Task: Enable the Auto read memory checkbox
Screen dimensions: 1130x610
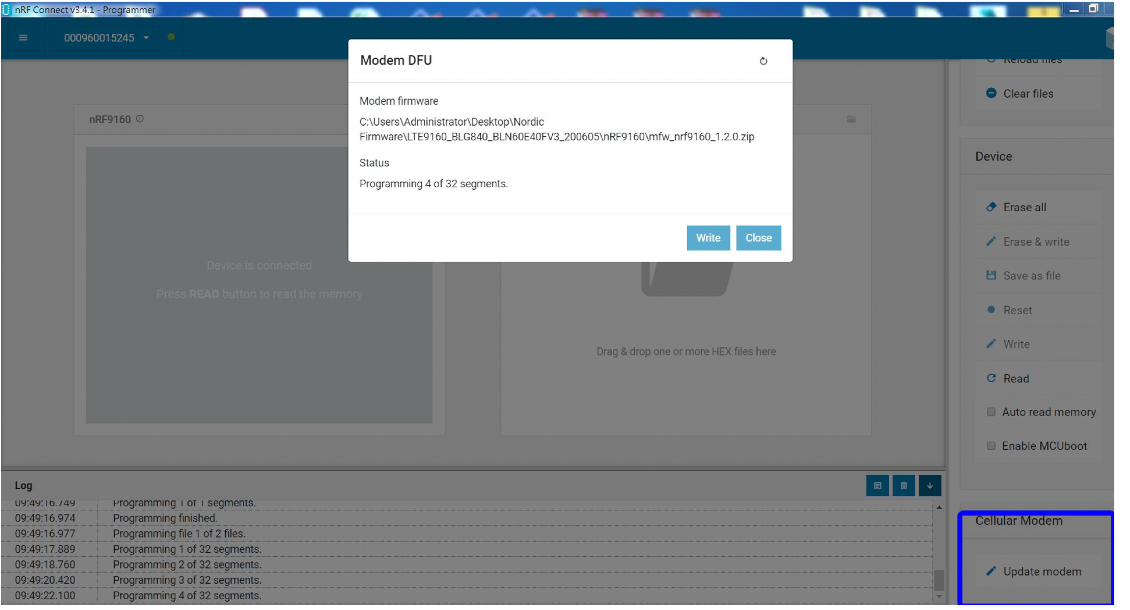Action: [x=991, y=412]
